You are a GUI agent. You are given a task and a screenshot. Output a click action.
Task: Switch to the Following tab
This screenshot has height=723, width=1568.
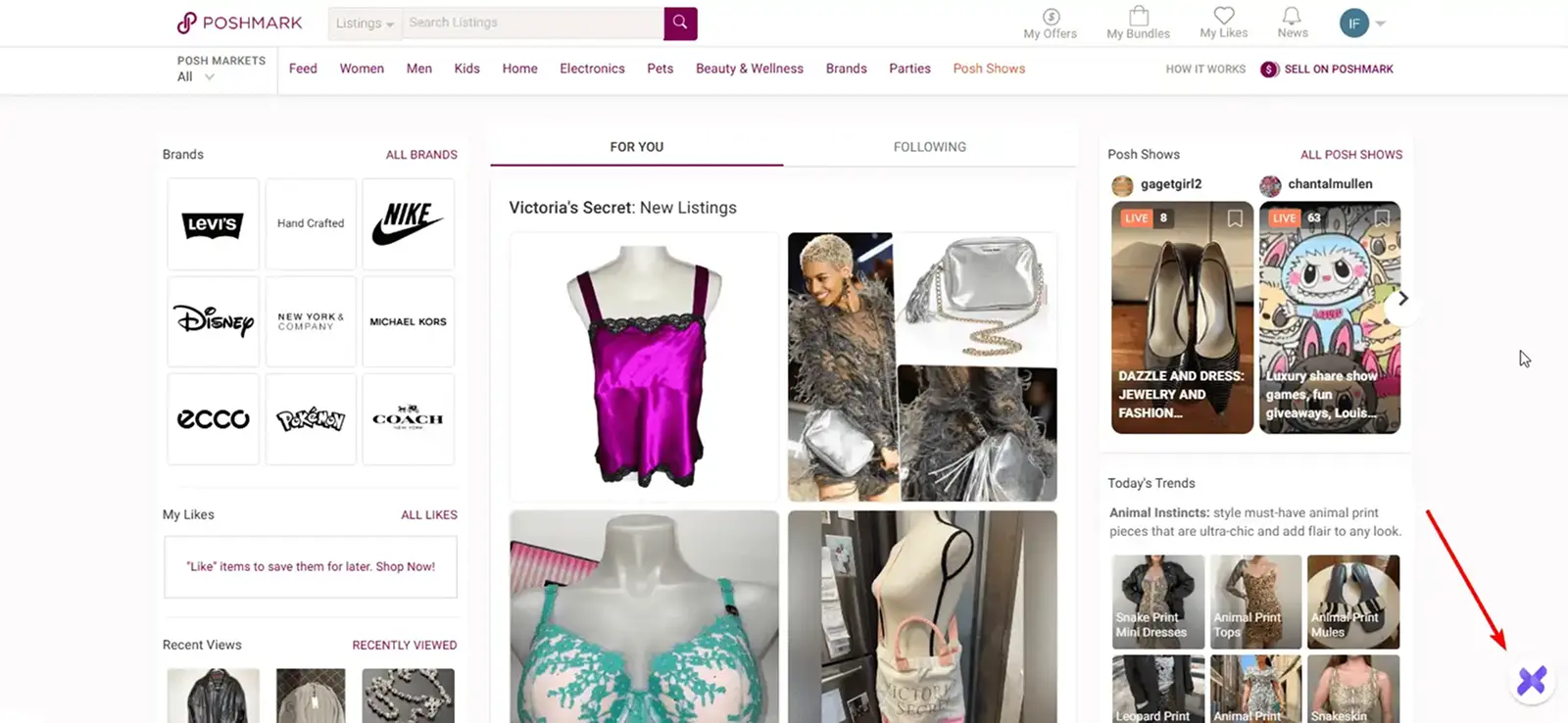pyautogui.click(x=930, y=147)
